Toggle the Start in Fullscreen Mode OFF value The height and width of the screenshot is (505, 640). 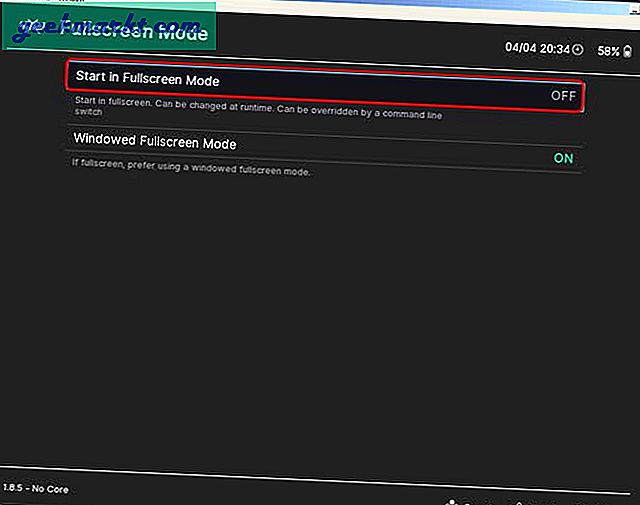(x=563, y=96)
